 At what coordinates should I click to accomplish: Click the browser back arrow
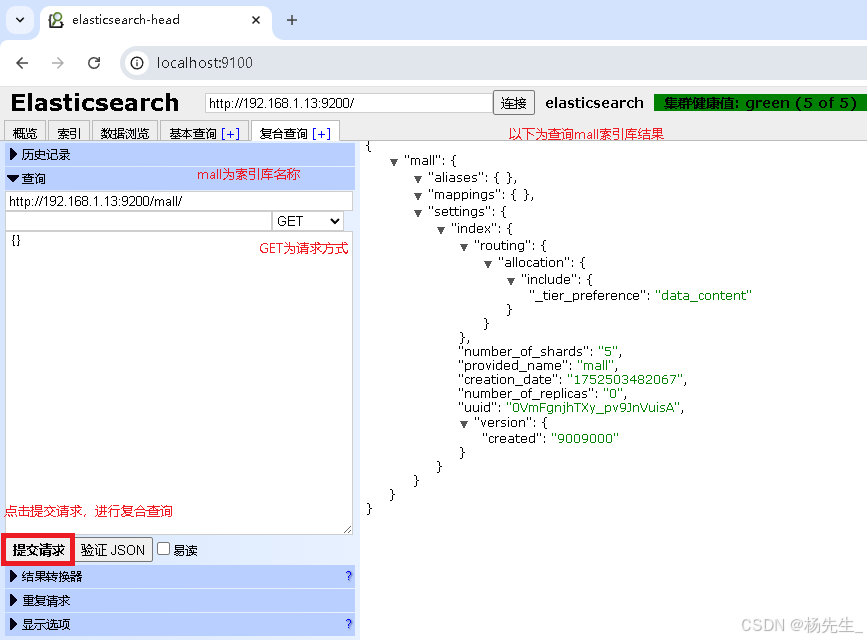[22, 62]
